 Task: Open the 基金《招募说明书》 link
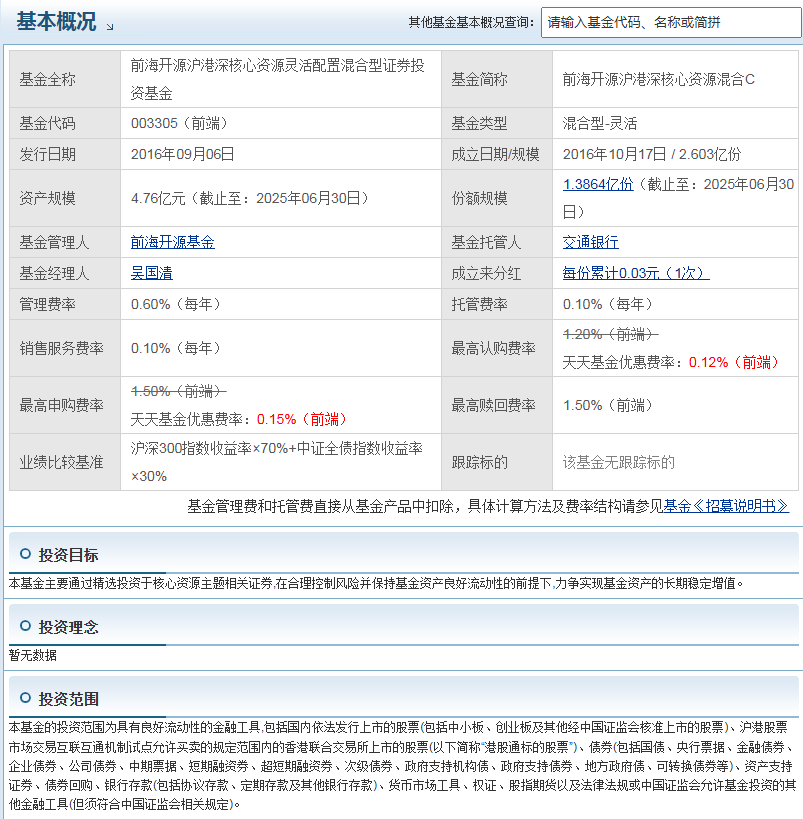pyautogui.click(x=726, y=506)
